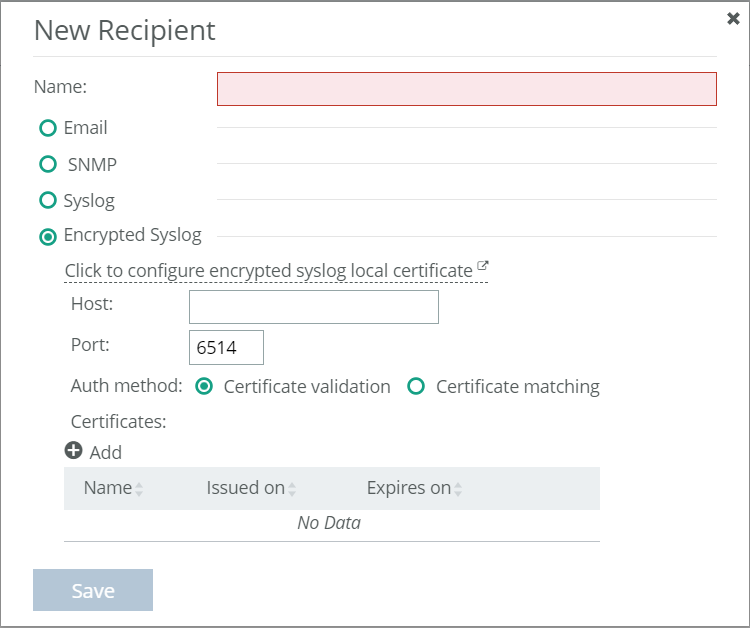This screenshot has height=628, width=750.
Task: Click external link icon beside certificate link
Action: pos(483,266)
